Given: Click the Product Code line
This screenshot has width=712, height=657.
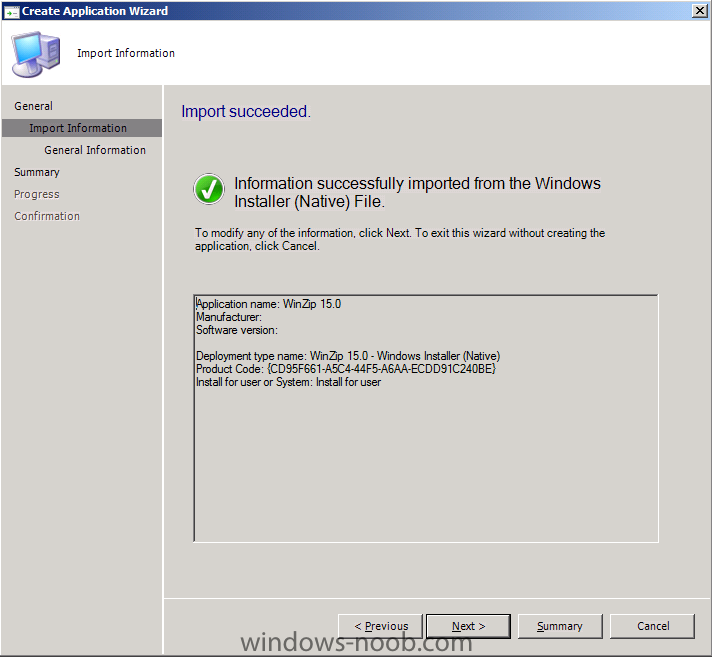Looking at the screenshot, I should coord(346,369).
